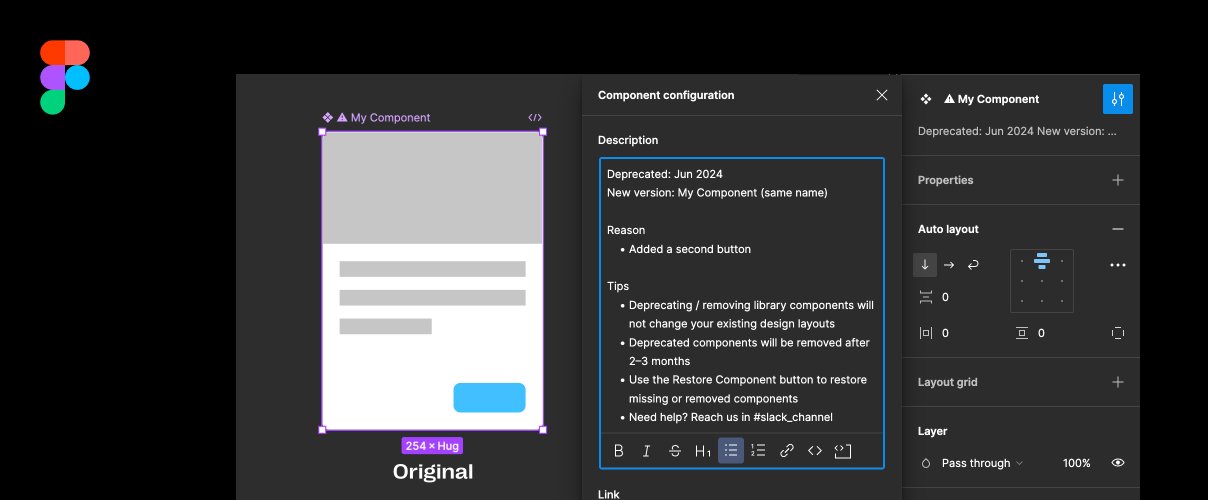Click the blue button in component preview
The width and height of the screenshot is (1208, 500).
(489, 397)
